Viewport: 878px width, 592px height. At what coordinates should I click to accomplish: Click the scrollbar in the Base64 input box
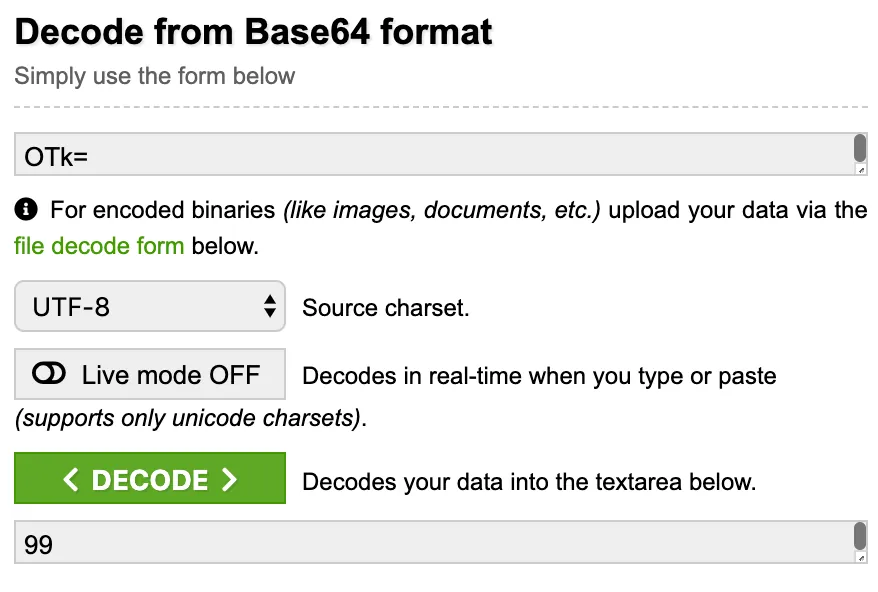coord(860,149)
